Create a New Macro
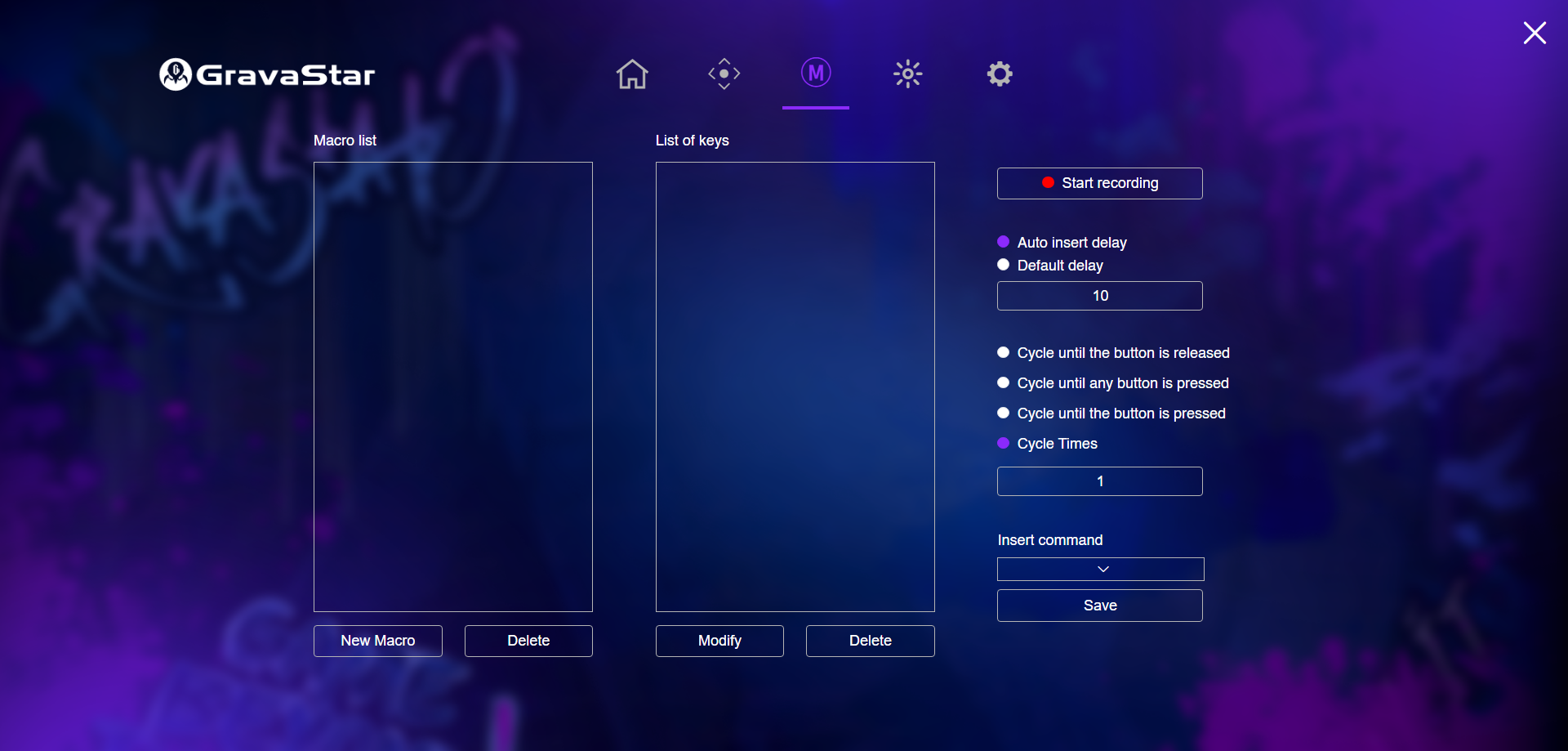1568x751 pixels. 377,641
